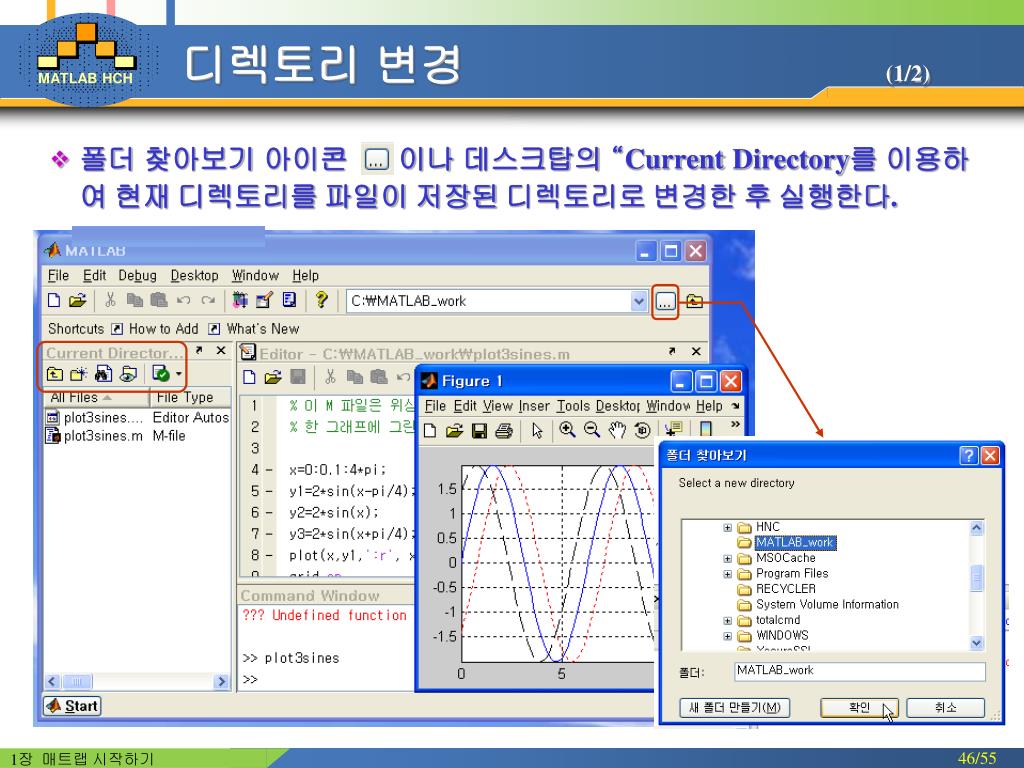
Task: Click Open file icon in MATLAB main toolbar
Action: tap(77, 300)
